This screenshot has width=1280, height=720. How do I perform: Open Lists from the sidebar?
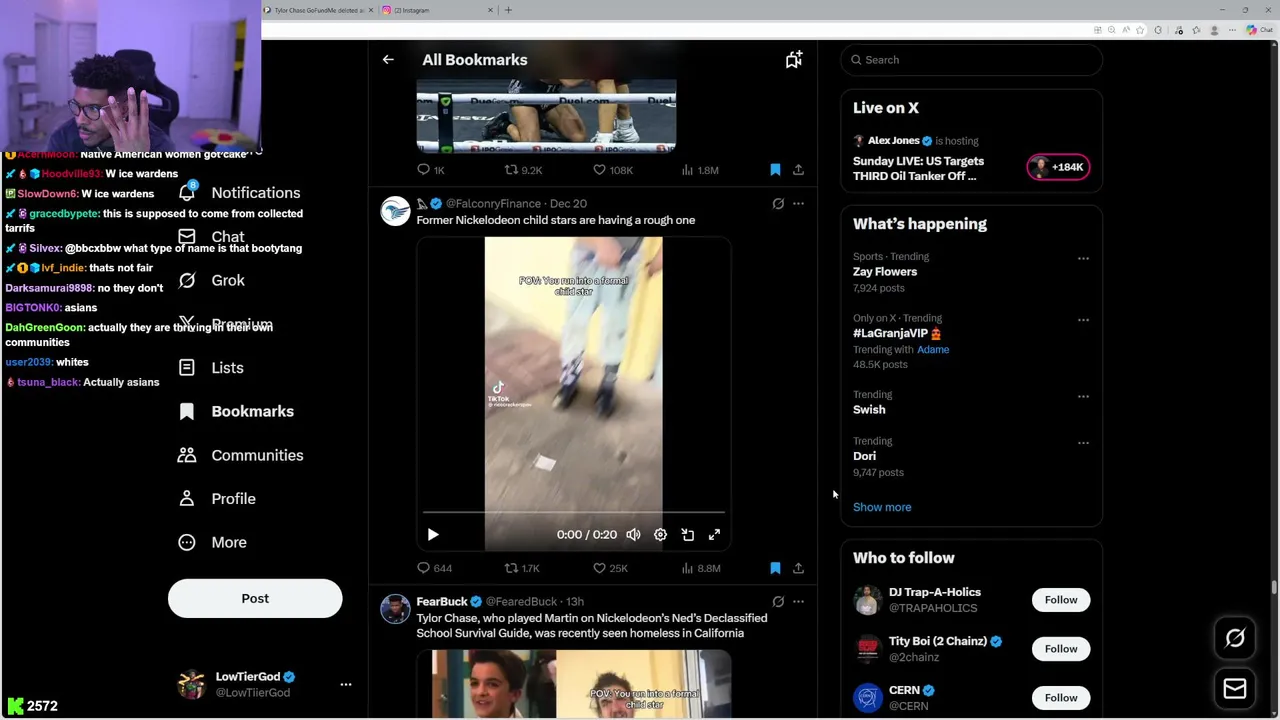pos(211,368)
